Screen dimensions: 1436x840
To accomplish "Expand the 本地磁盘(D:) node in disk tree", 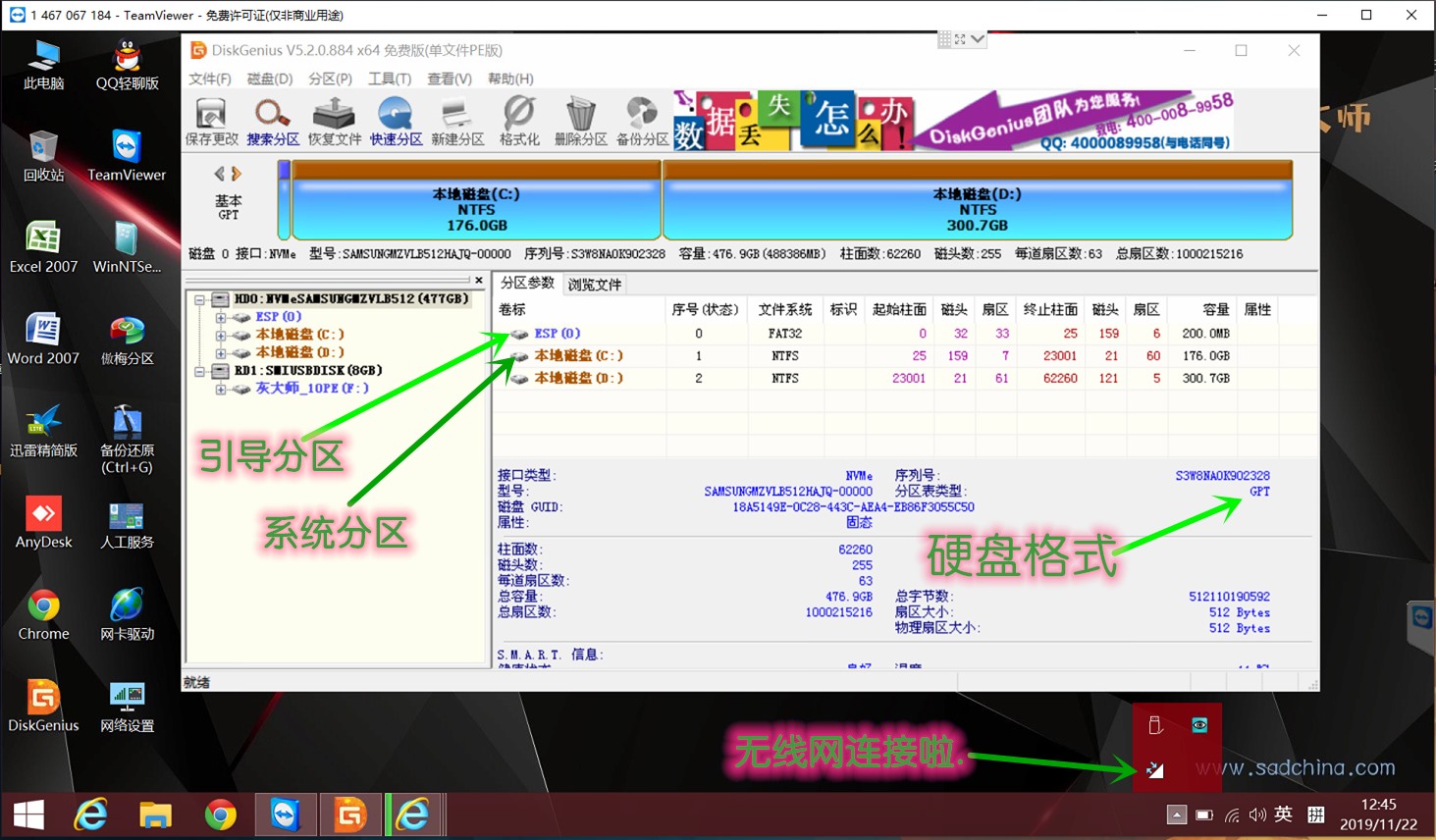I will (x=221, y=352).
